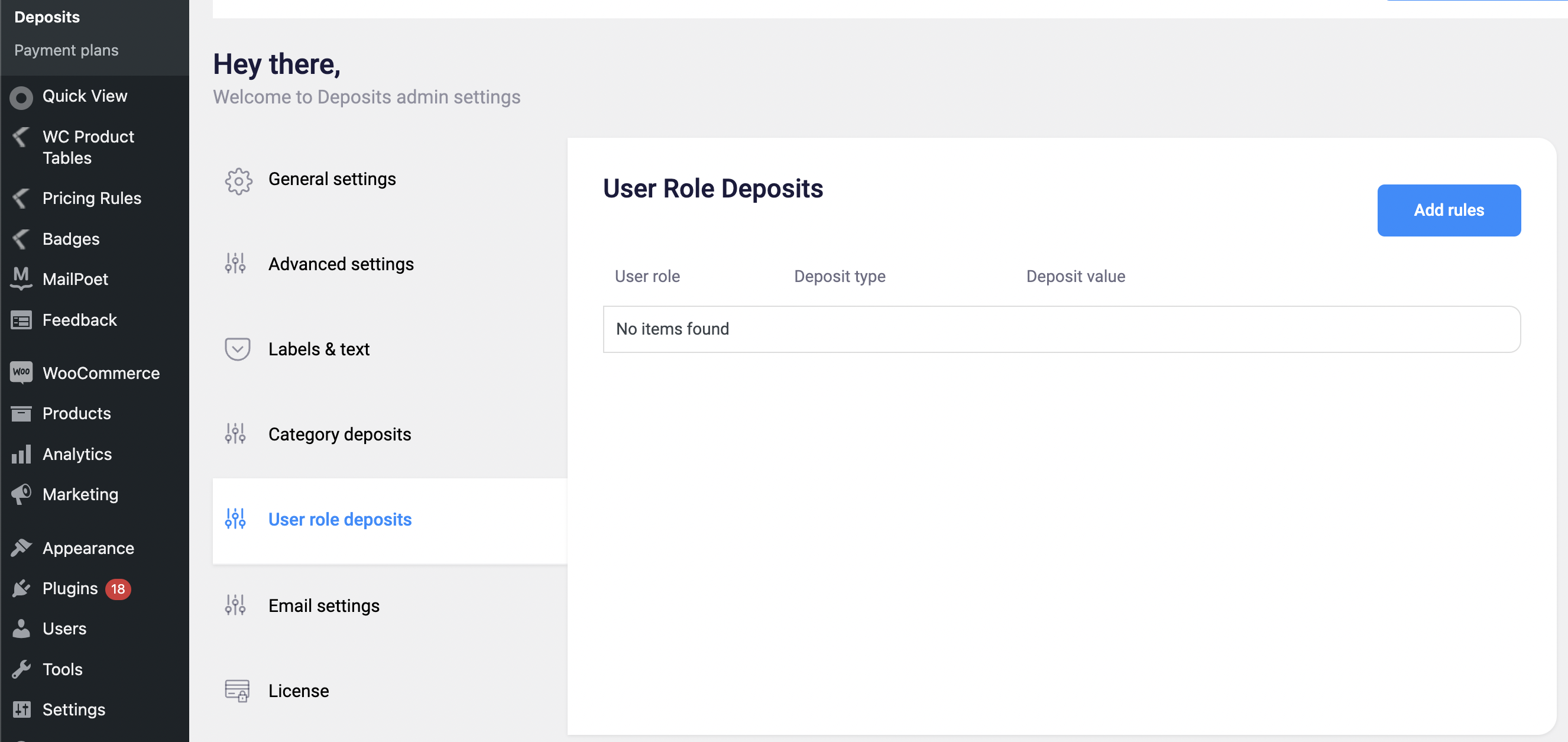Click the Welcome to Deposits admin settings text
The image size is (1568, 742).
click(x=367, y=98)
